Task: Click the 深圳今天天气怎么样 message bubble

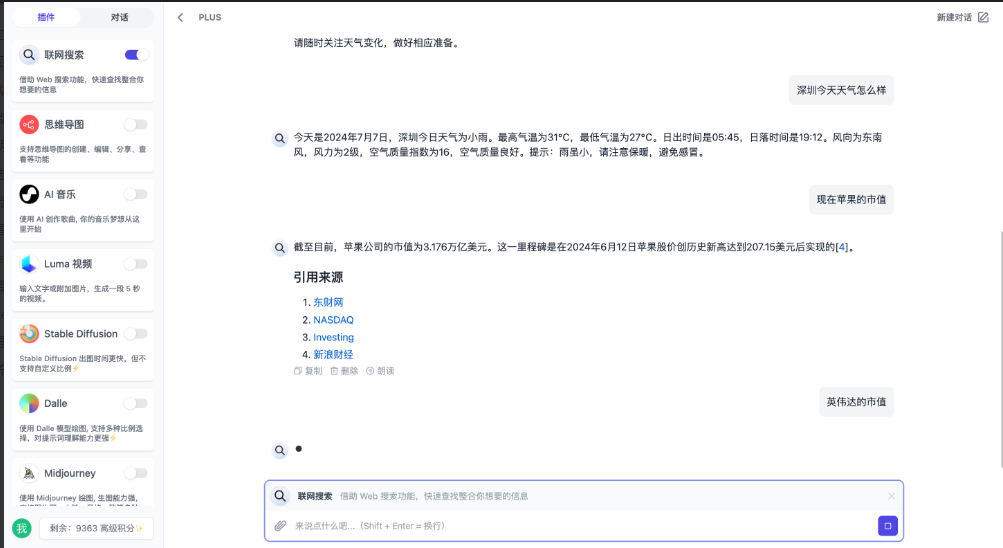Action: 841,90
